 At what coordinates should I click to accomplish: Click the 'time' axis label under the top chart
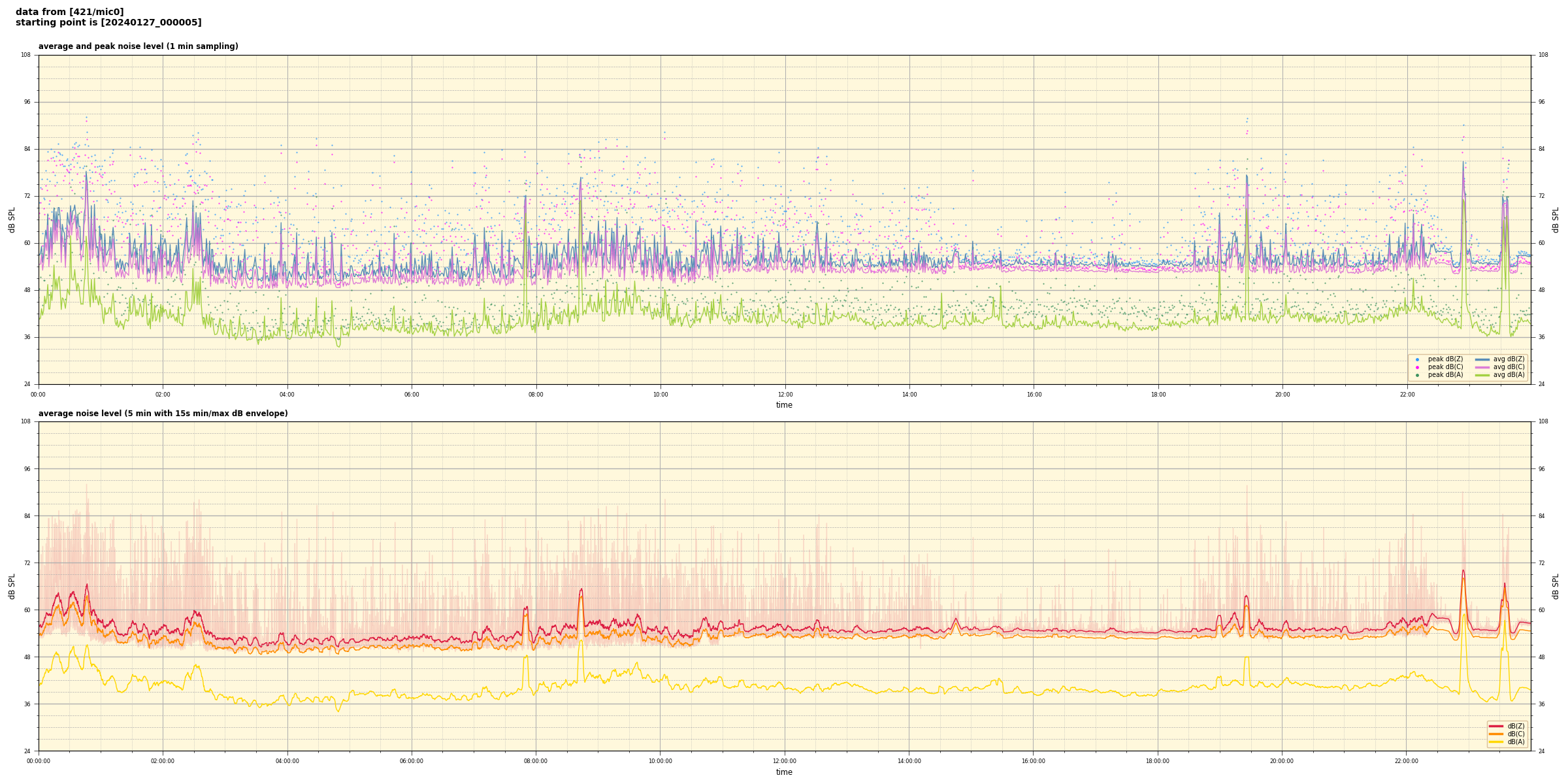[x=784, y=405]
